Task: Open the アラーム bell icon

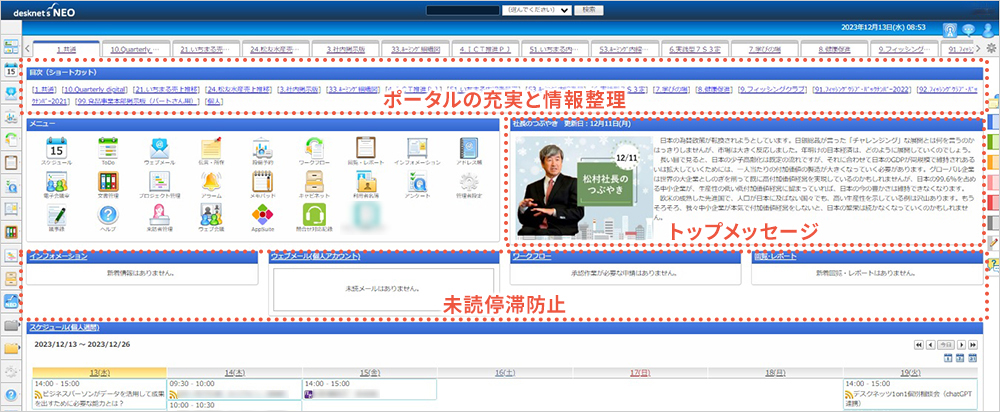Action: point(211,182)
